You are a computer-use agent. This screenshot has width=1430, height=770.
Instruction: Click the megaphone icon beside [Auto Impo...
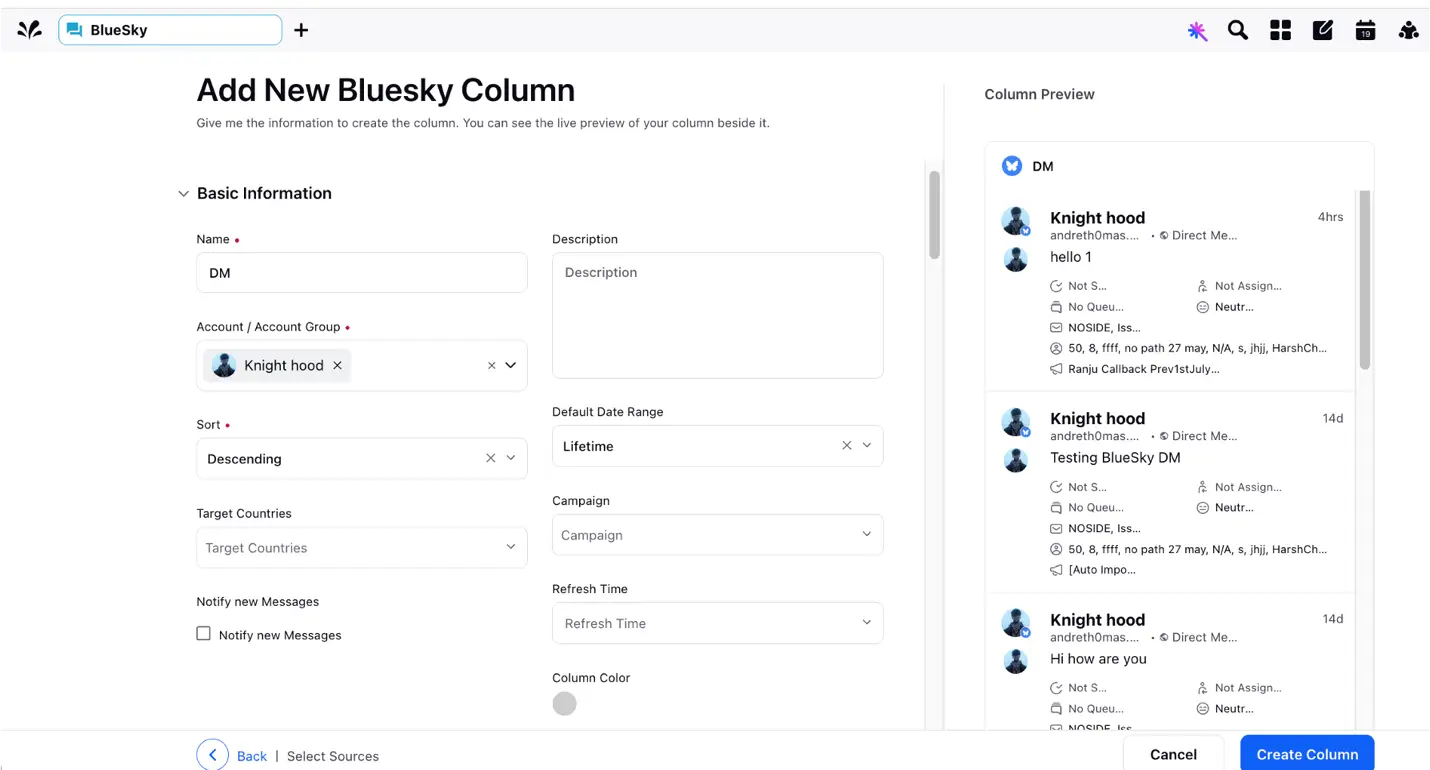pyautogui.click(x=1056, y=570)
